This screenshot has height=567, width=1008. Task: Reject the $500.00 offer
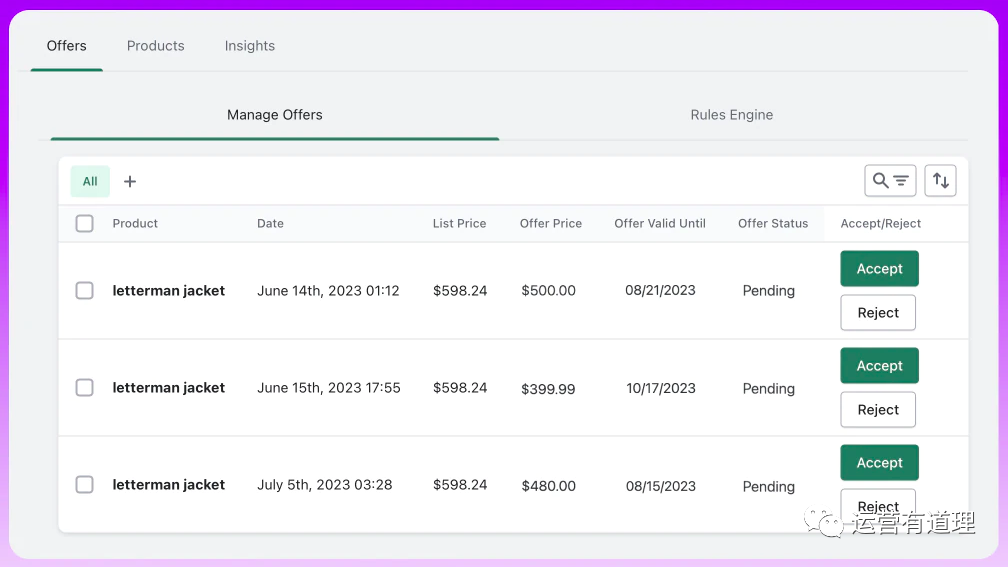(x=878, y=312)
